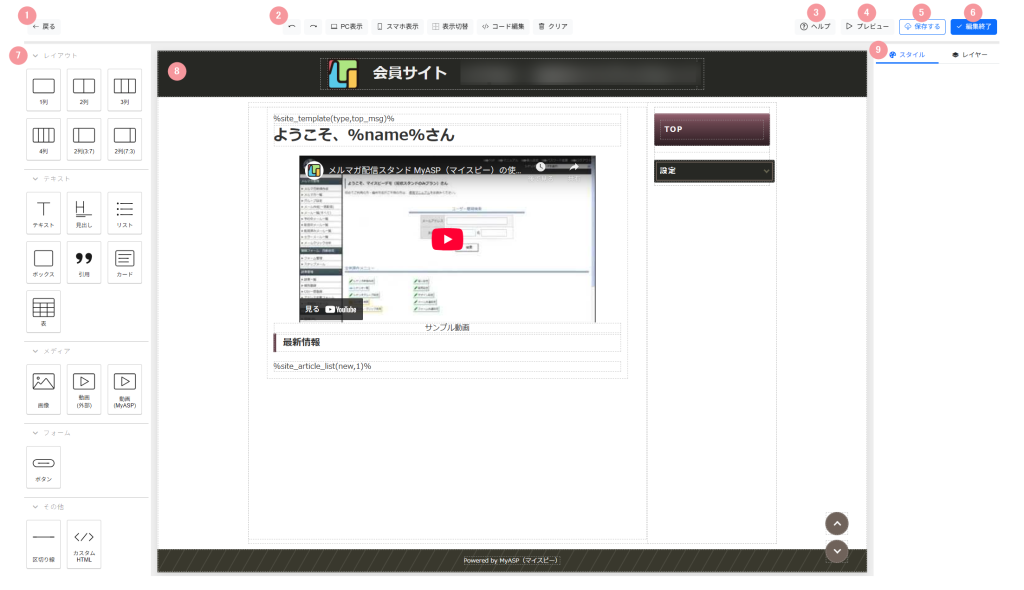Screen dimensions: 1024x590
Task: Click the 保存する save button
Action: (922, 27)
